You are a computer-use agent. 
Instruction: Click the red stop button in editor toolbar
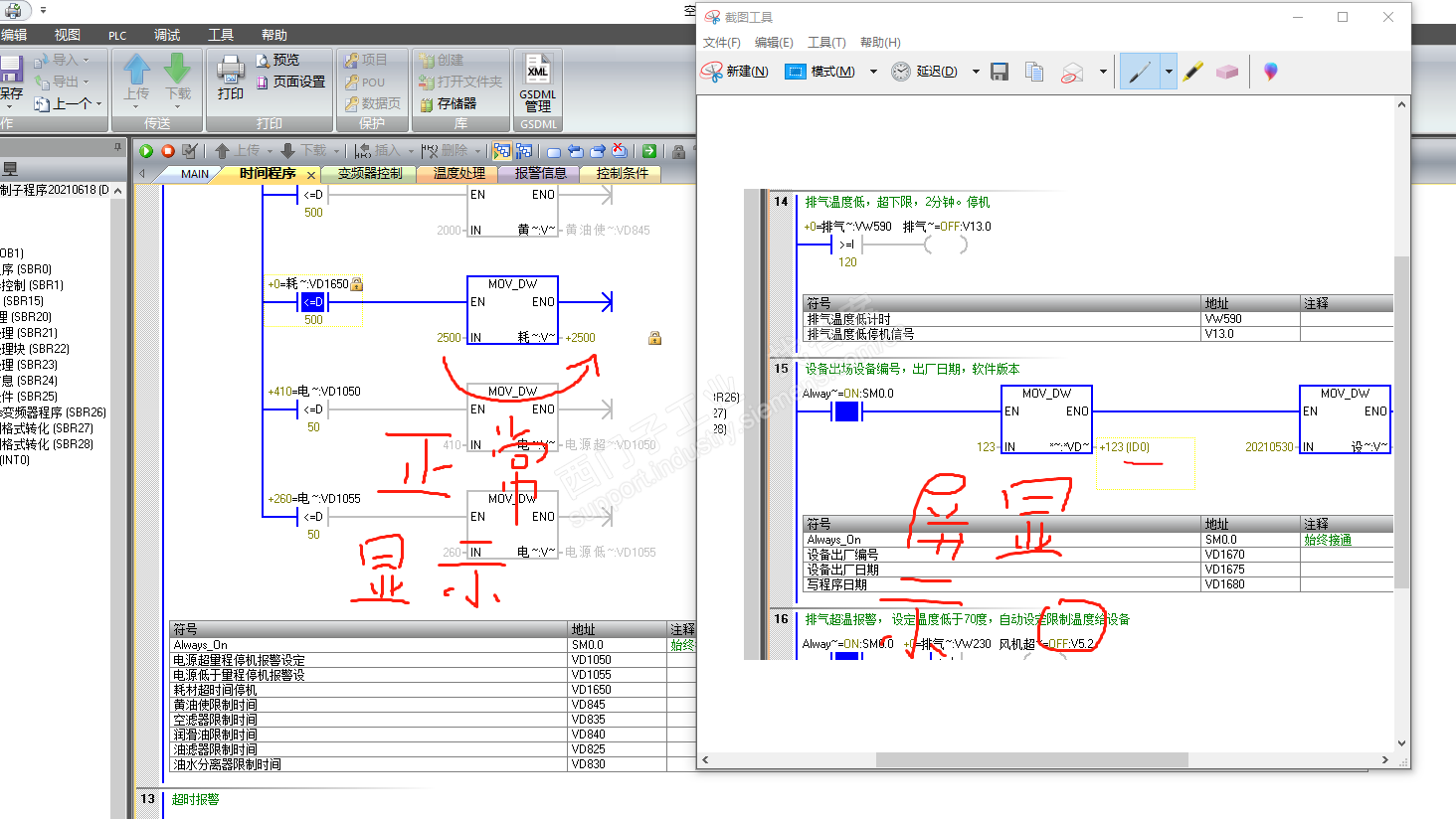[168, 151]
